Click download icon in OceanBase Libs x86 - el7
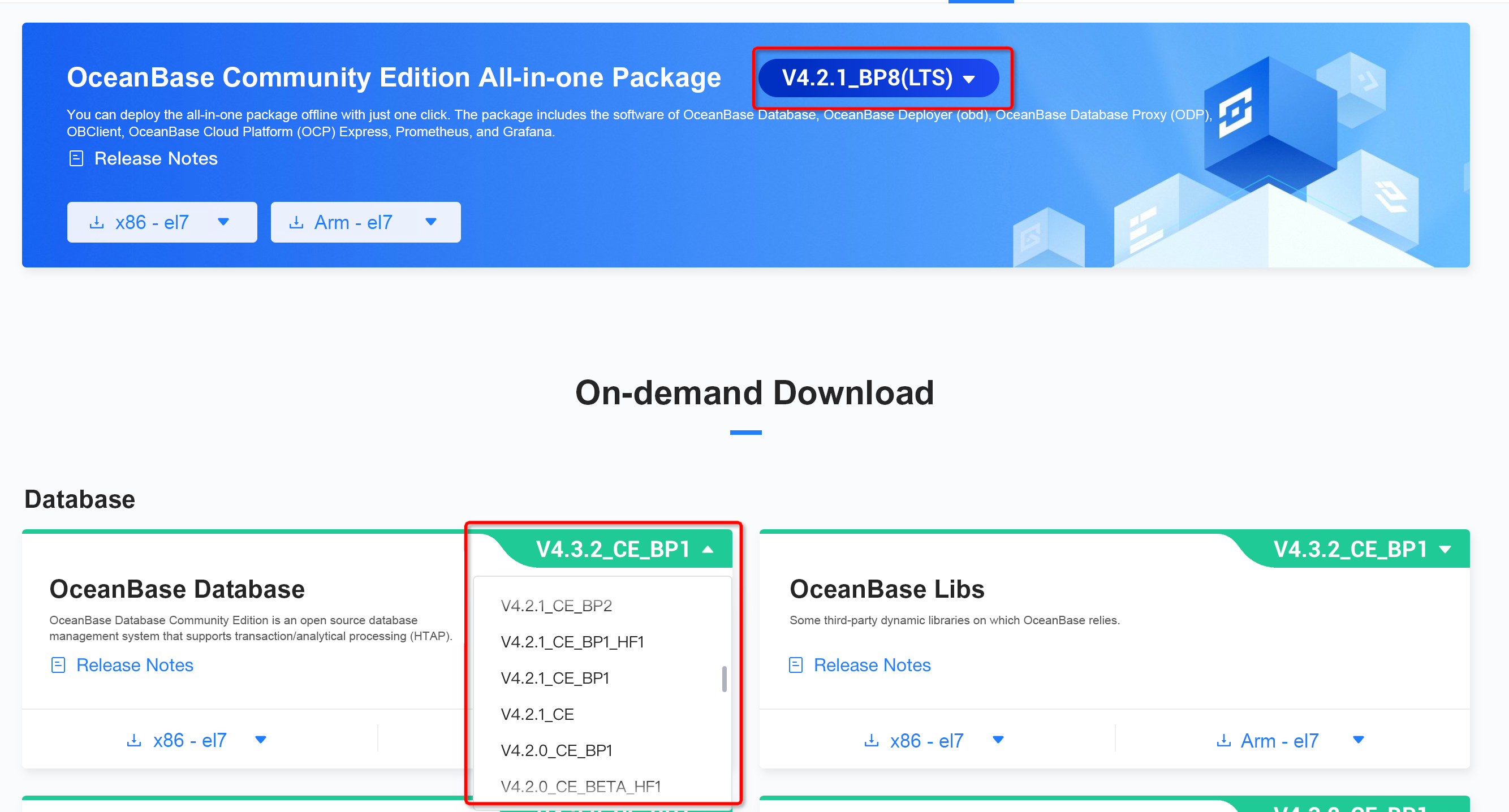The height and width of the screenshot is (812, 1509). point(872,741)
